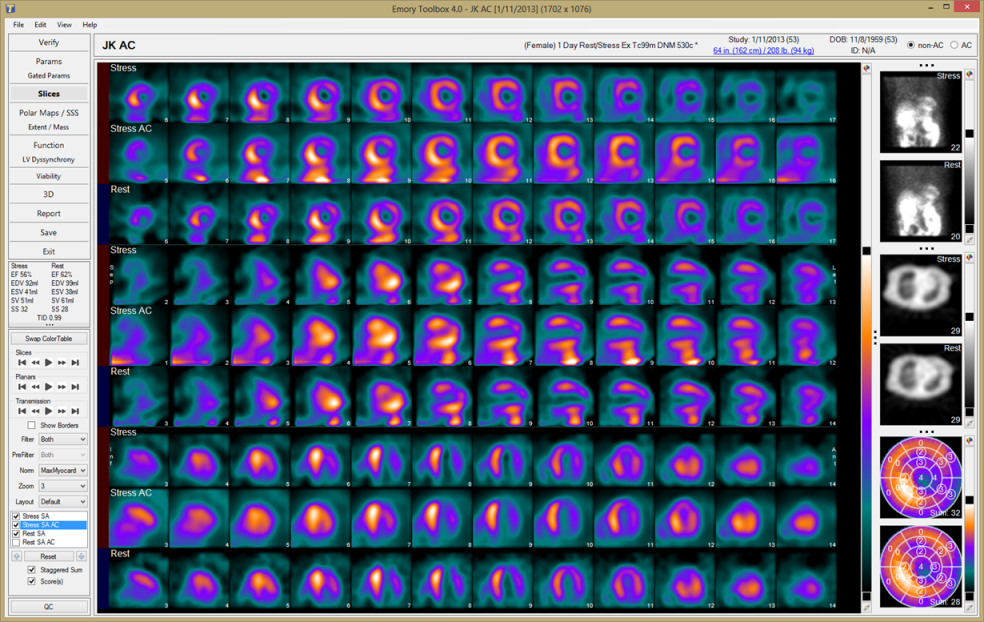The image size is (984, 622).
Task: Play the Planars cine animation
Action: (48, 387)
